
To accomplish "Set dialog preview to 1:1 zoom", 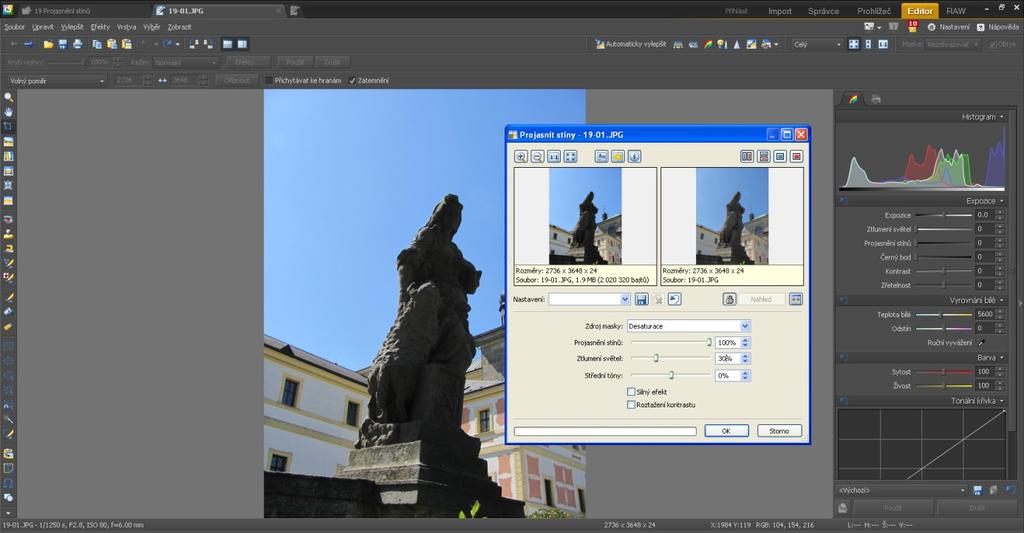I will pos(554,157).
